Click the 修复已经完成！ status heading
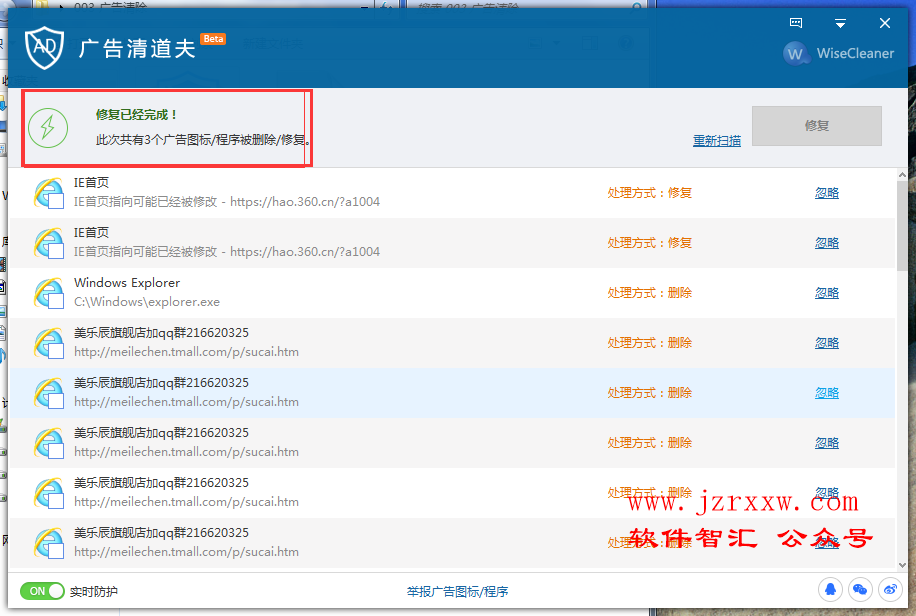916x616 pixels. click(x=136, y=115)
